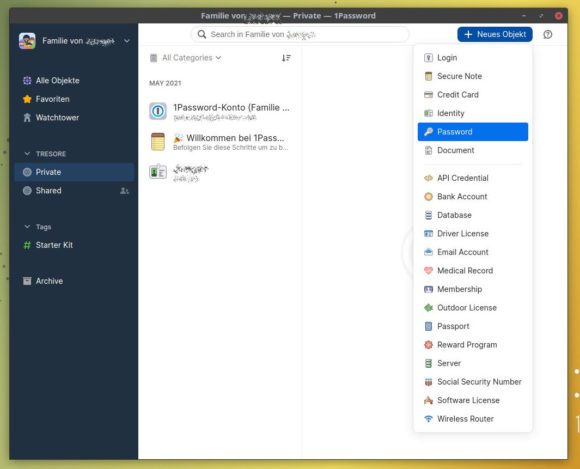Viewport: 580px width, 469px height.
Task: Click the Document icon in menu
Action: coord(428,150)
